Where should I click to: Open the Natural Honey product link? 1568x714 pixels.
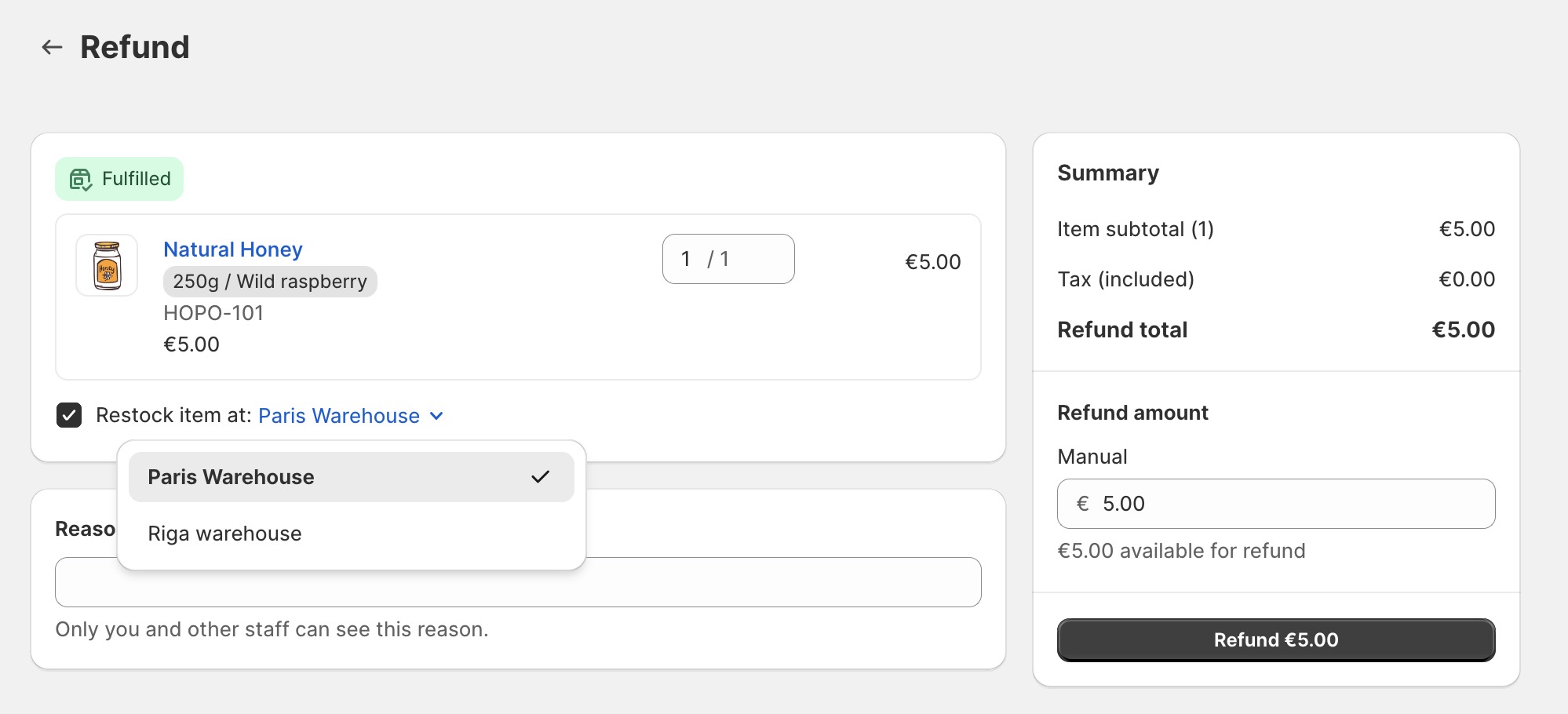pyautogui.click(x=232, y=250)
